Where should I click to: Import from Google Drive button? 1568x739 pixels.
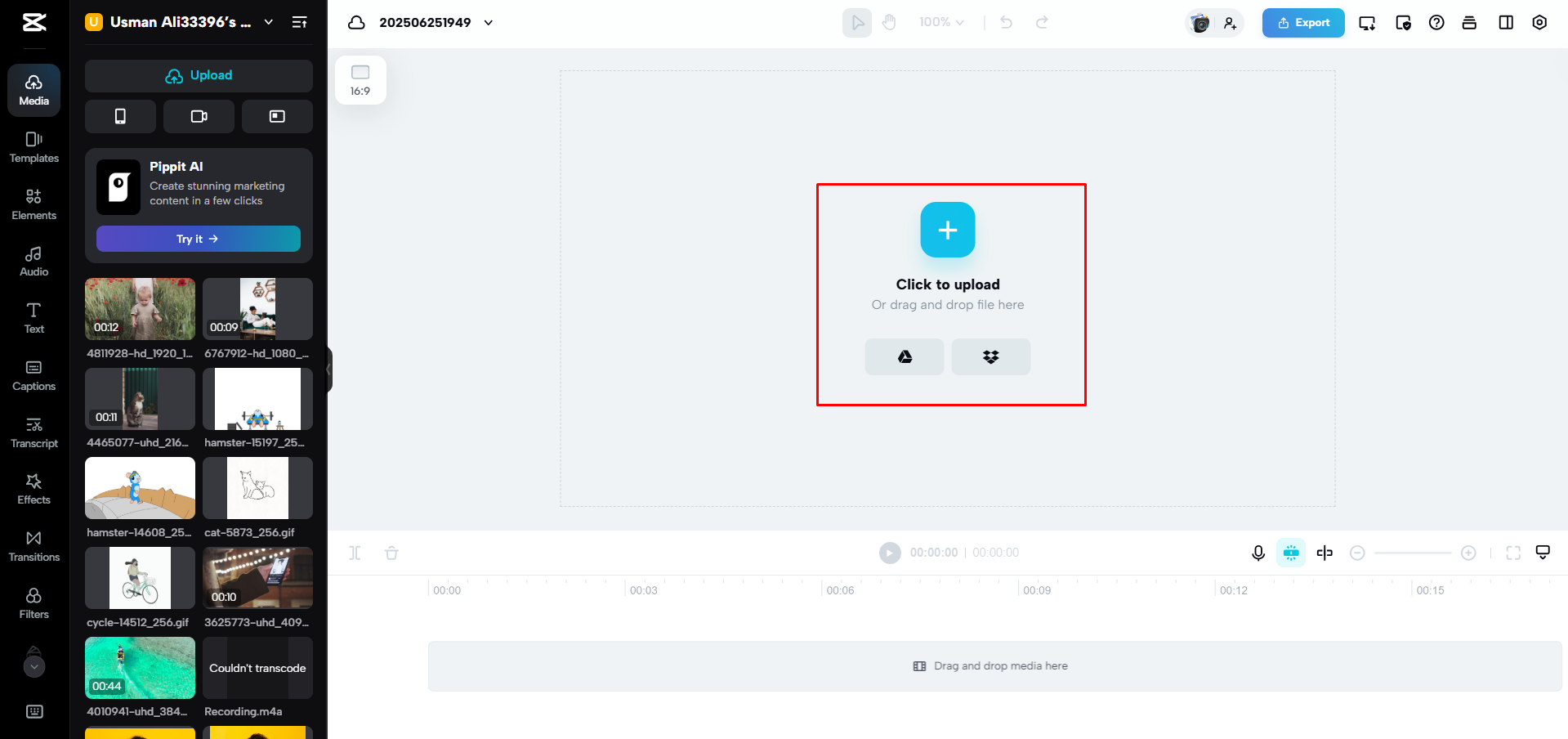click(905, 357)
